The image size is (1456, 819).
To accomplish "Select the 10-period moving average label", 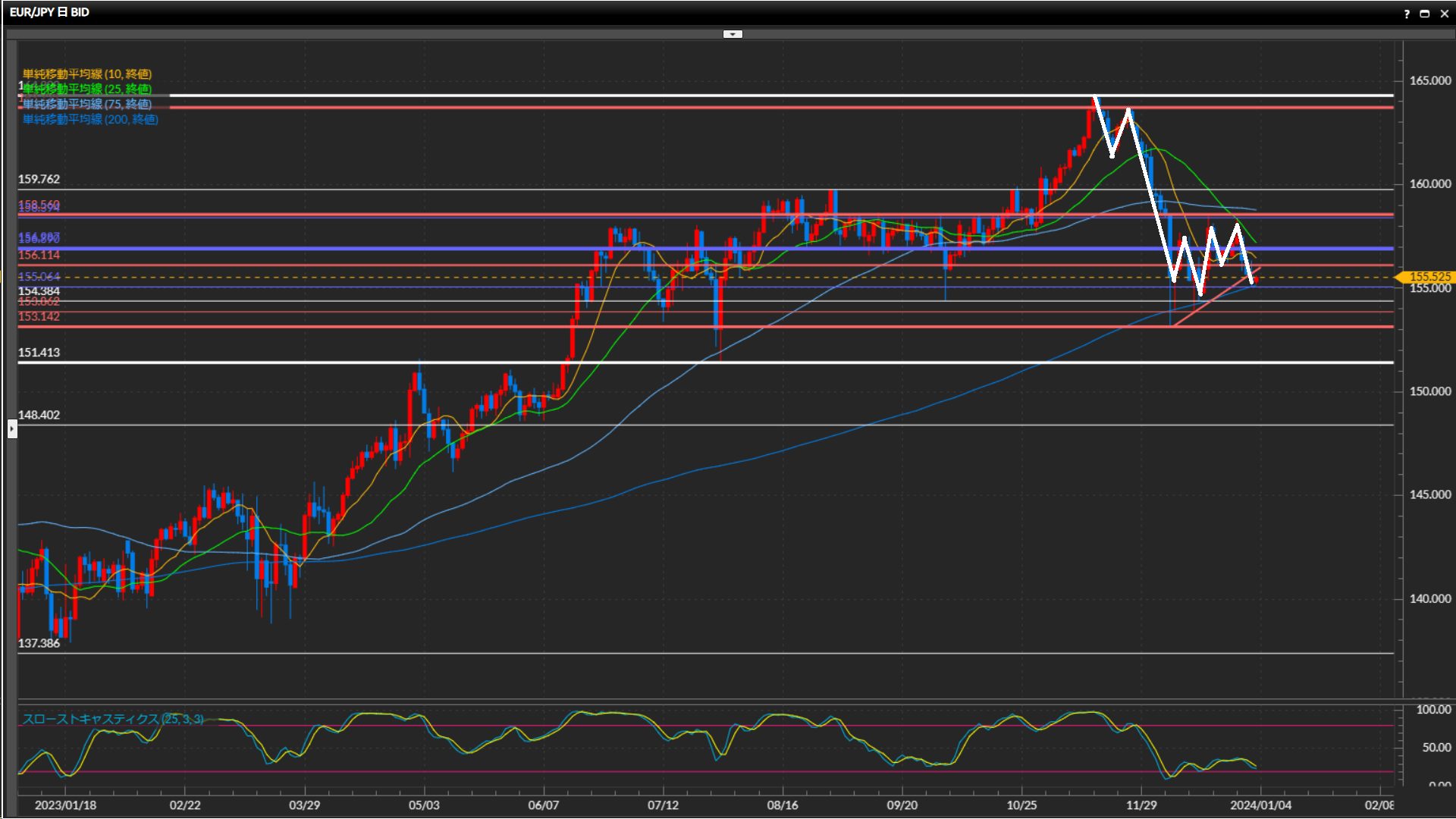I will point(87,74).
